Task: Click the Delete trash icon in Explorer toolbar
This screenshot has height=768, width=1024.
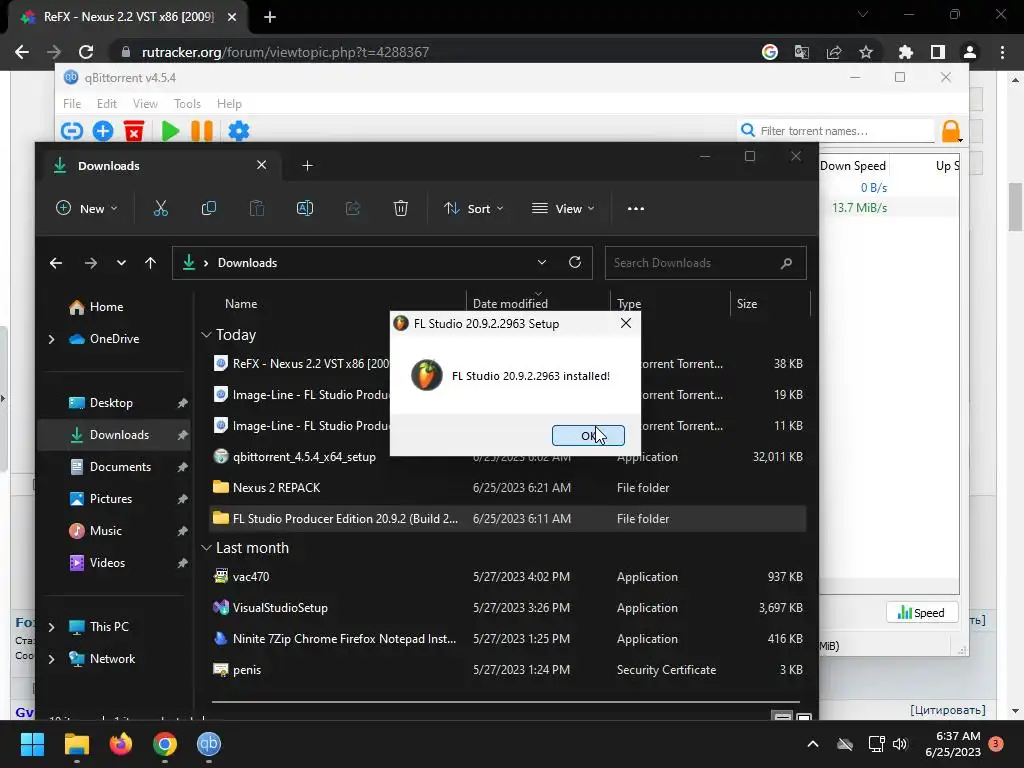Action: 401,208
